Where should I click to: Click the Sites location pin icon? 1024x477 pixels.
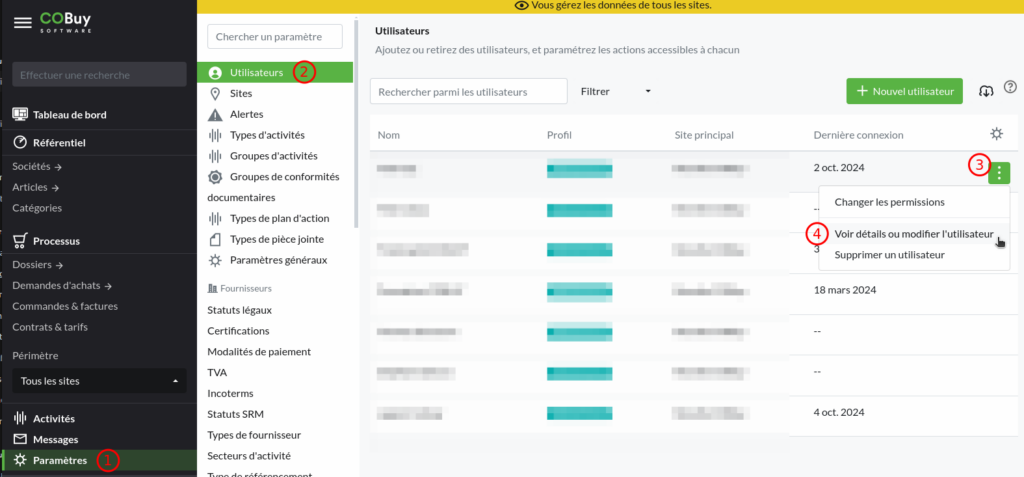coord(215,93)
